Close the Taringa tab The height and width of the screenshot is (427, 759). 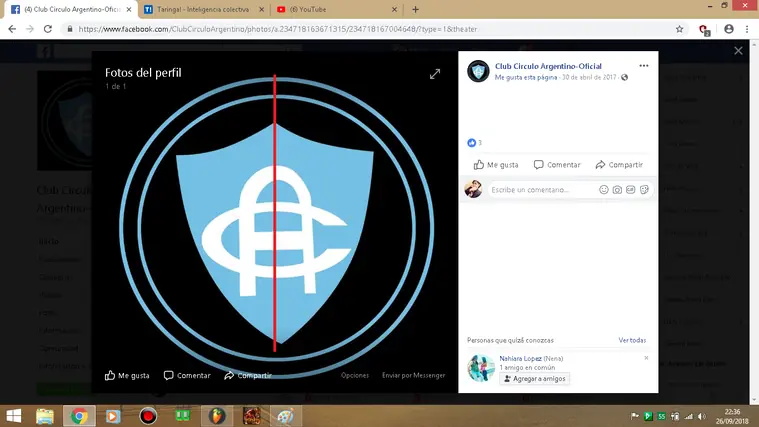click(261, 9)
